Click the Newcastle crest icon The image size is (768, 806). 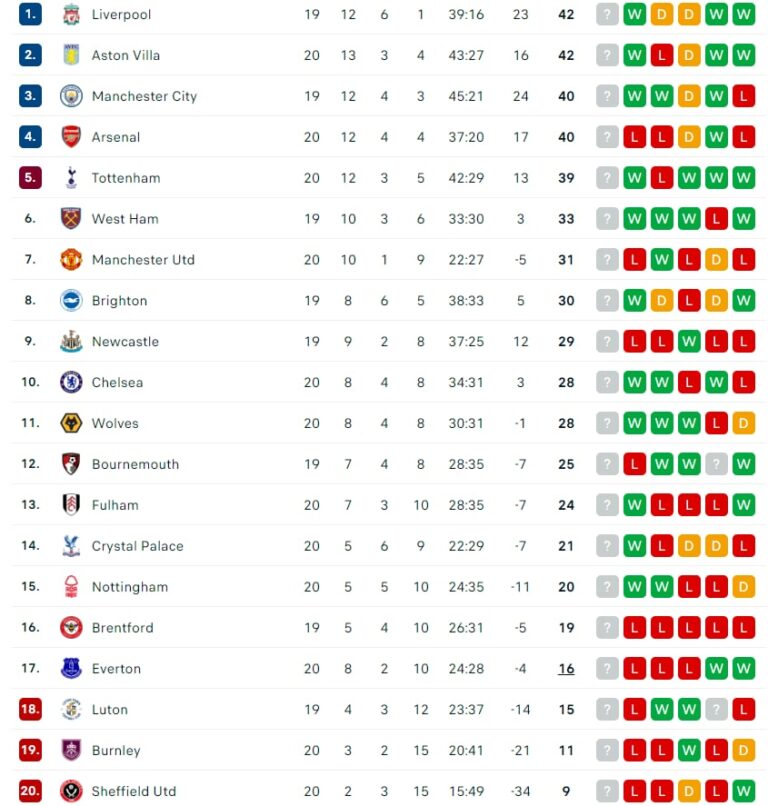tap(70, 341)
